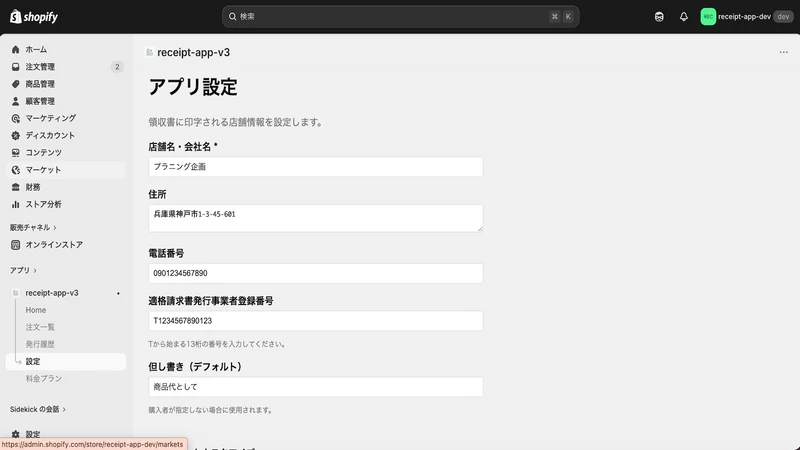Click the Online Store (オンラインストア) icon

[15, 245]
